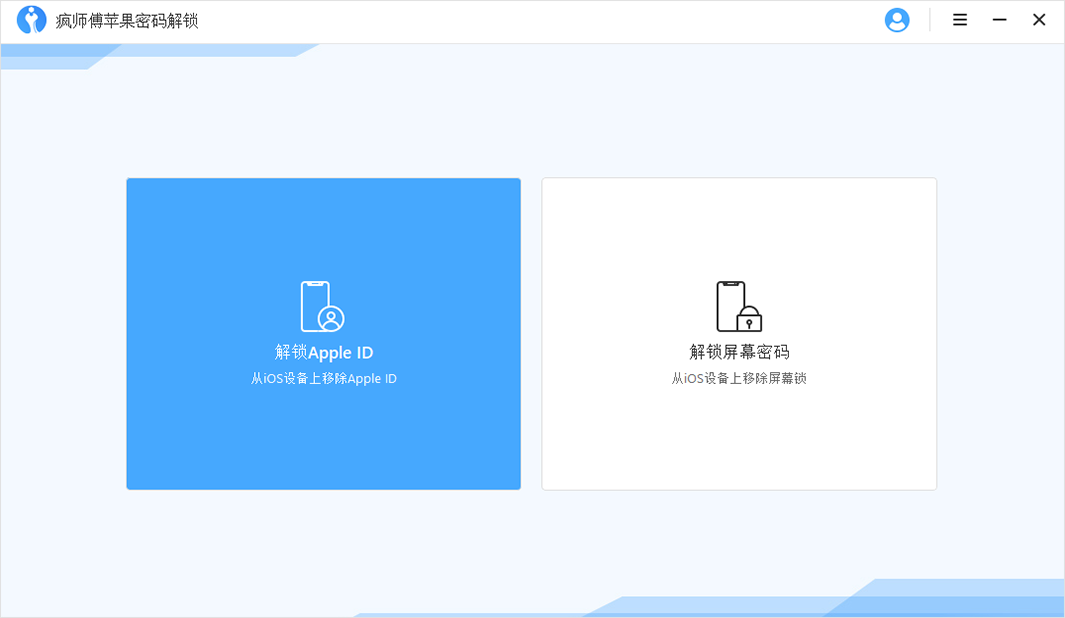The width and height of the screenshot is (1065, 618).
Task: Open the user account avatar icon
Action: point(897,19)
